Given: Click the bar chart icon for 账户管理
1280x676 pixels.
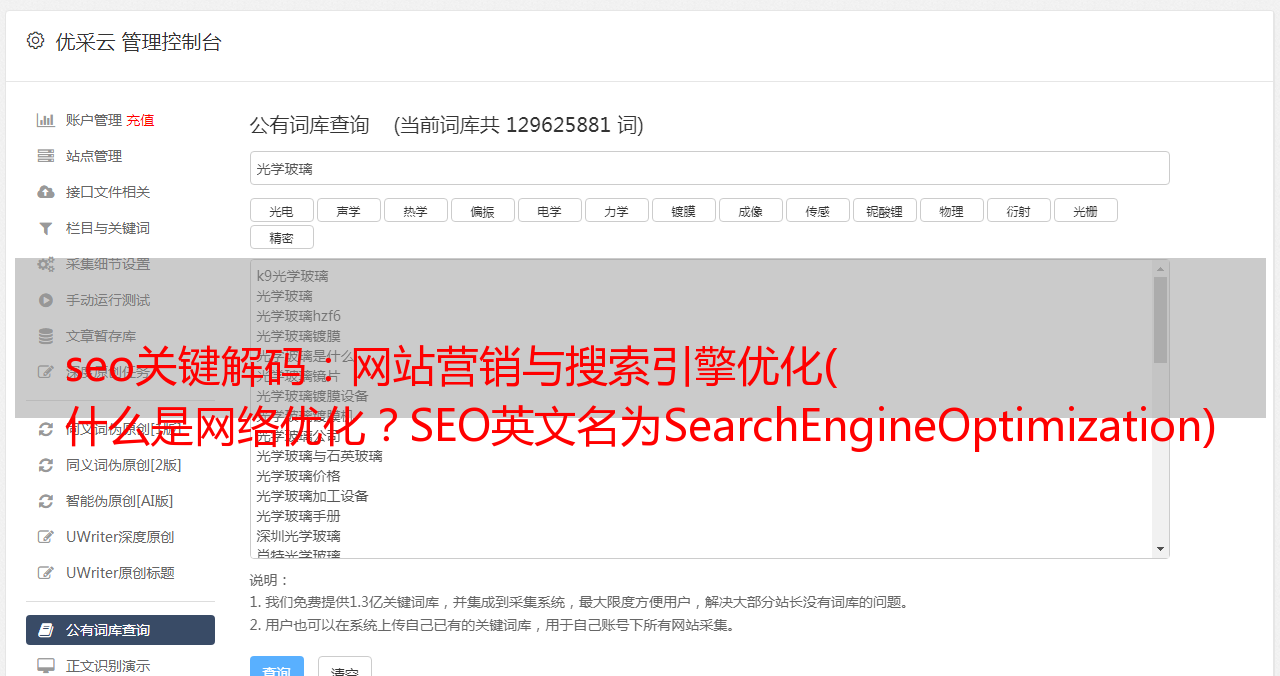Looking at the screenshot, I should click(46, 120).
